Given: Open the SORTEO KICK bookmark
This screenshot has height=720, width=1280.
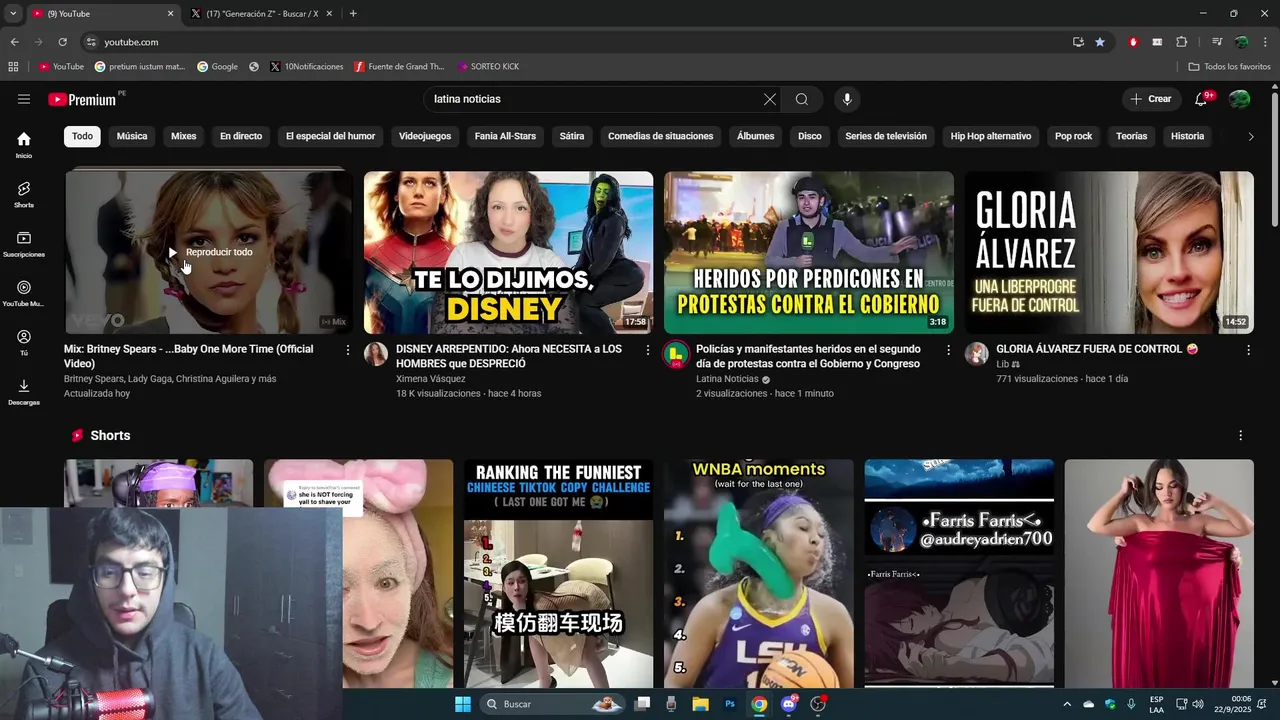Looking at the screenshot, I should click(x=488, y=67).
